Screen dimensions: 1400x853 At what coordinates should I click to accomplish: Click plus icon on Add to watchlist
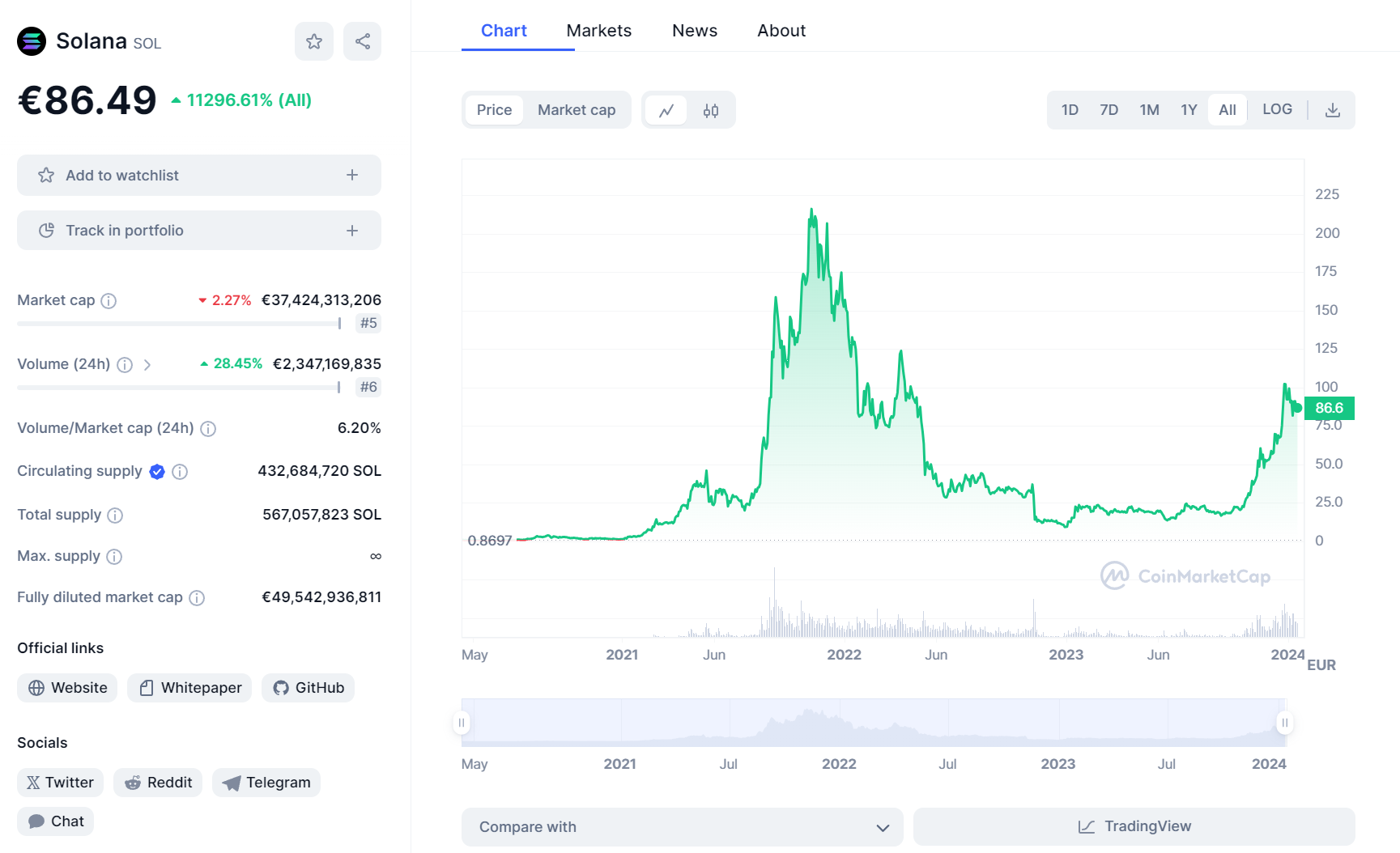click(352, 175)
